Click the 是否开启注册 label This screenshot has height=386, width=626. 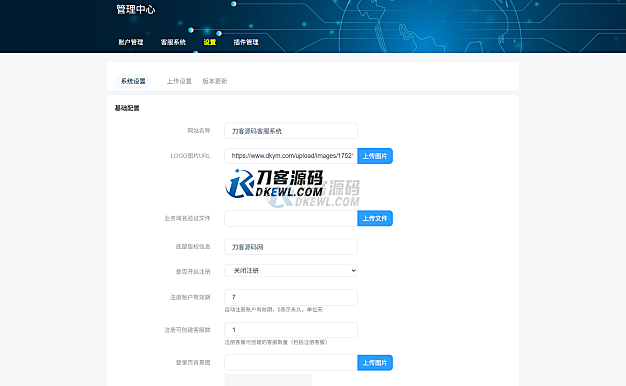click(x=193, y=271)
